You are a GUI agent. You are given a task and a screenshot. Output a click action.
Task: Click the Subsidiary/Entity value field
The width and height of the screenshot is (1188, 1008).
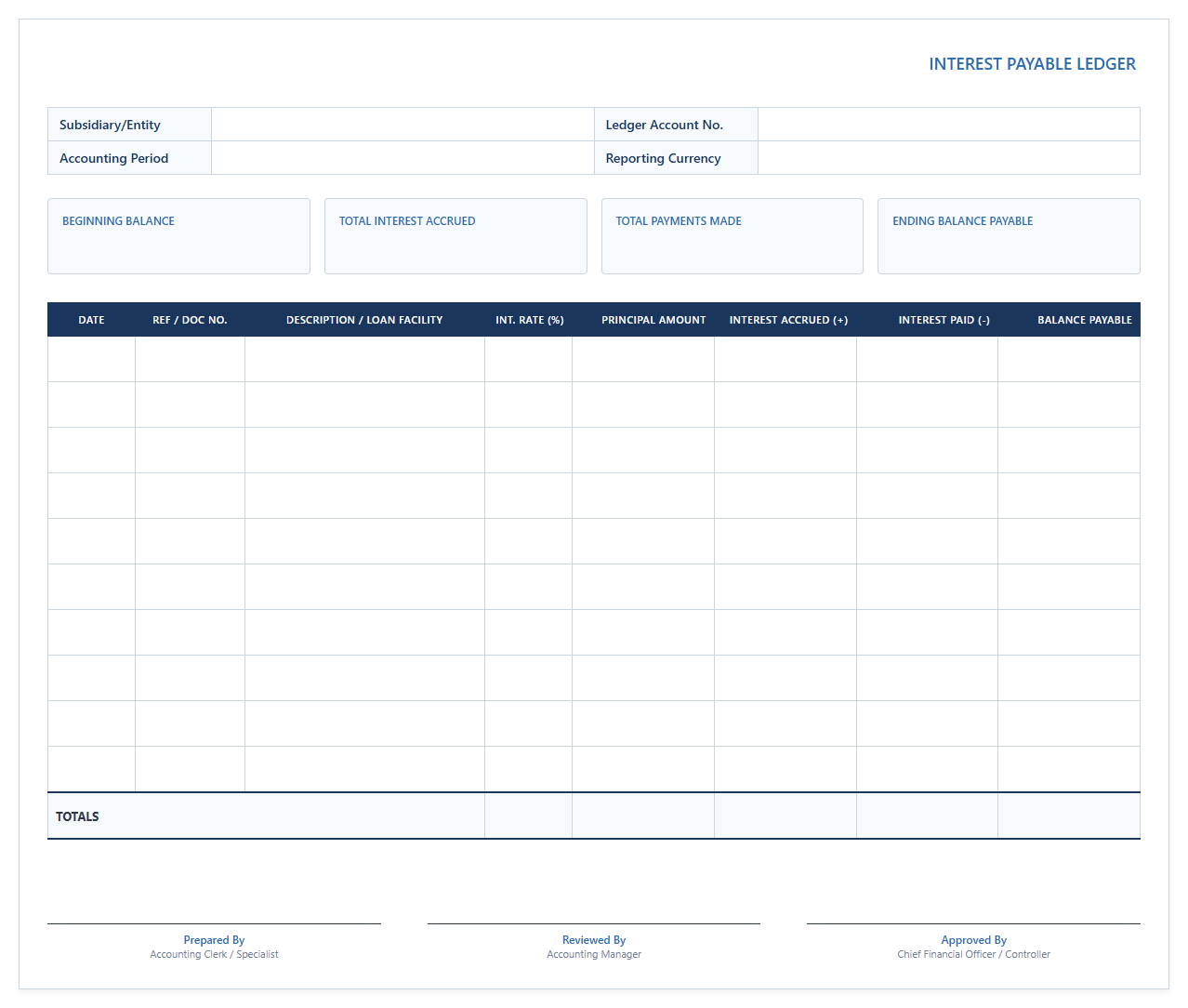403,125
